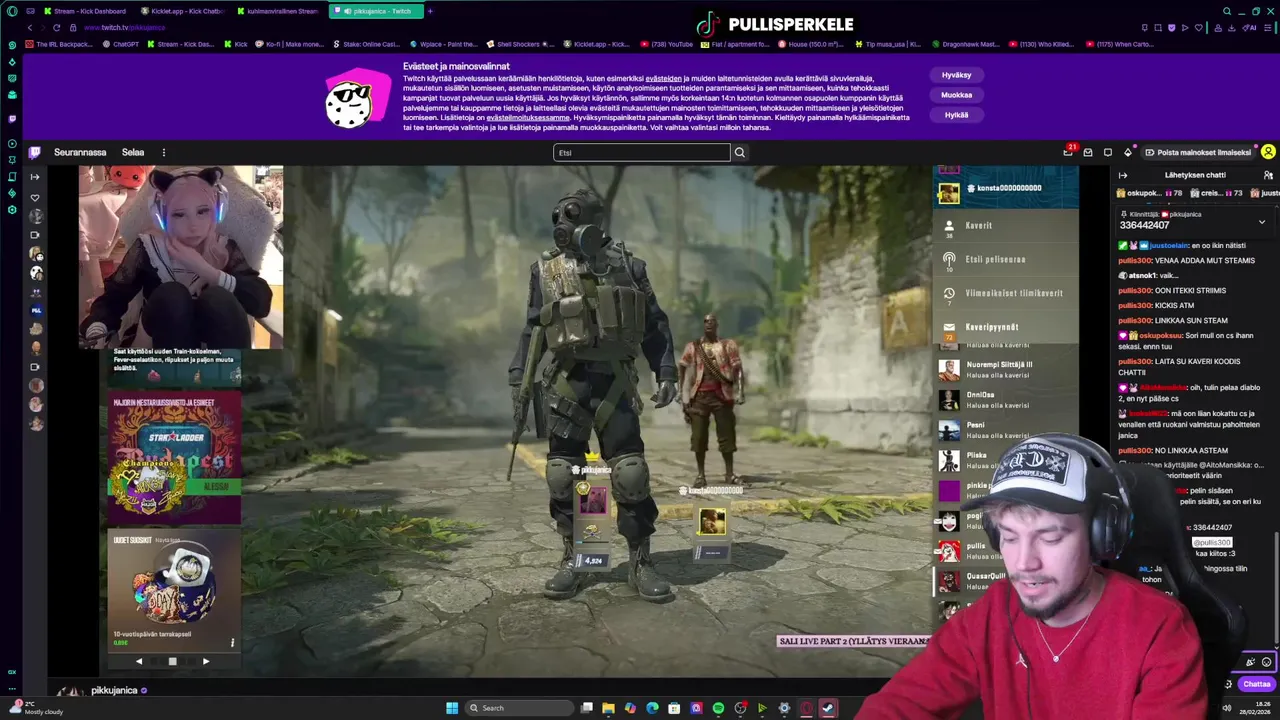Click Kaveripyynnöt in game friends panel
Screen dimensions: 1280x720
[1005, 327]
